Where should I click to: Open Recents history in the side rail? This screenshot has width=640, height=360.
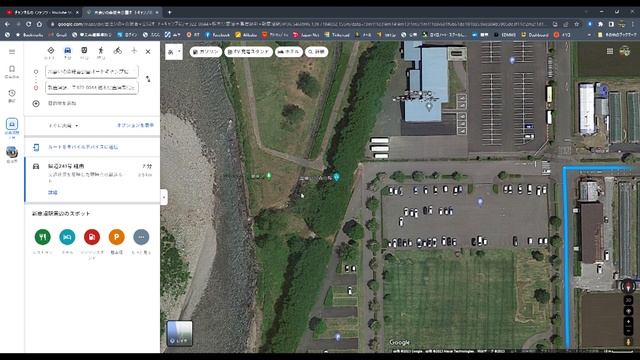[12, 96]
